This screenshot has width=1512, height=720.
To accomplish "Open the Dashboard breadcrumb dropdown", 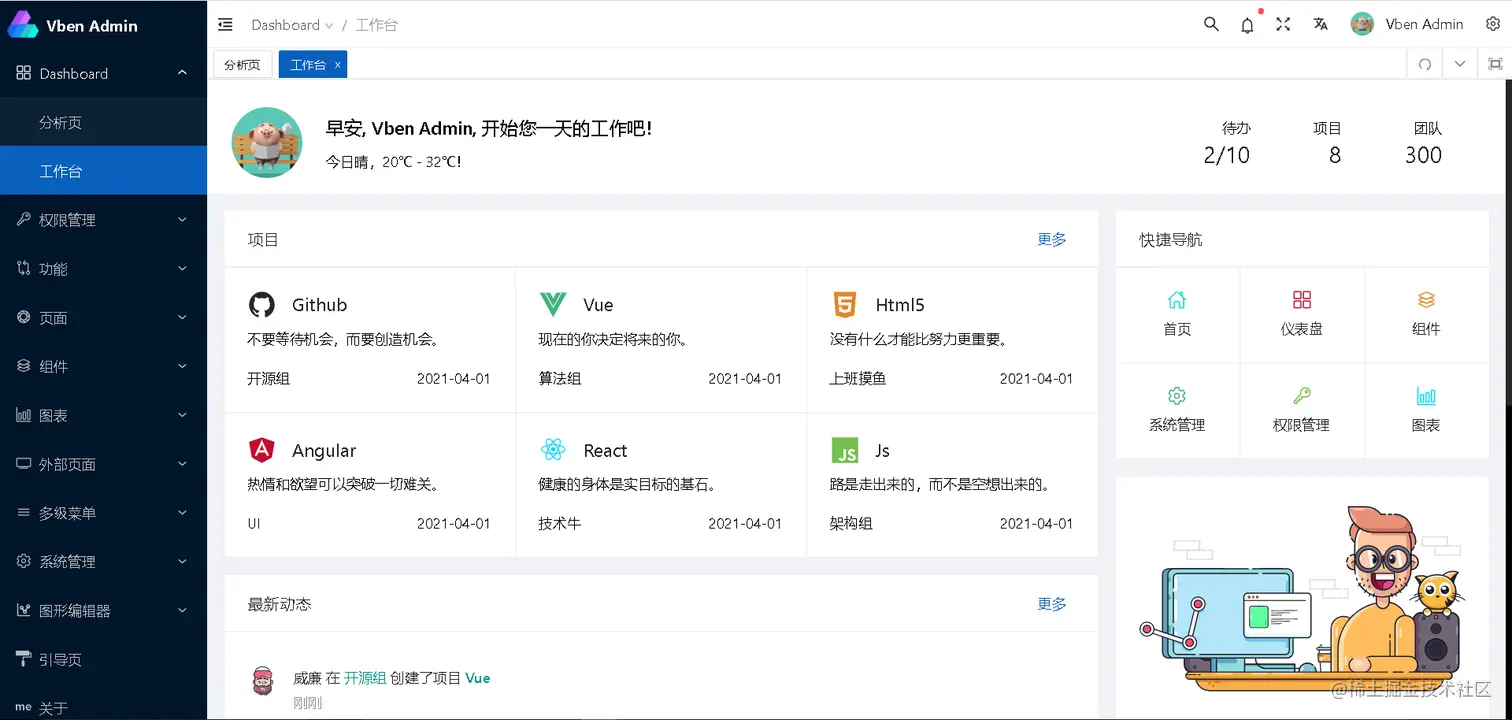I will (x=292, y=25).
